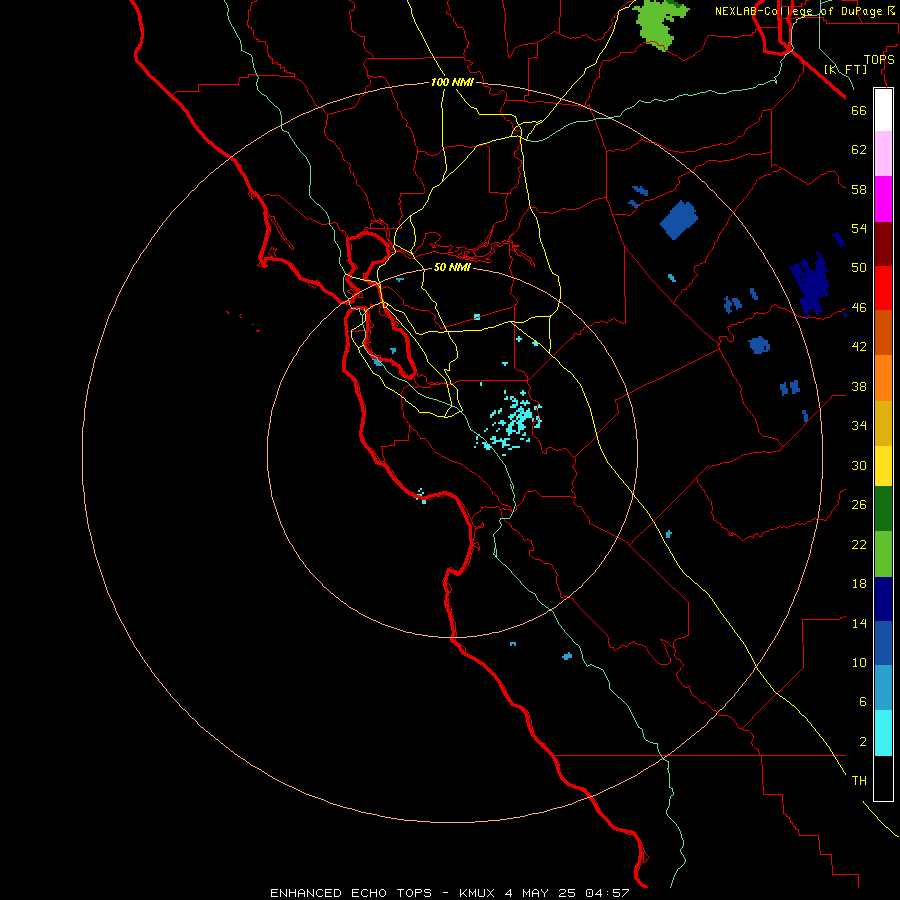Image resolution: width=900 pixels, height=900 pixels.
Task: Choose the cyan legend swatch
Action: (883, 733)
